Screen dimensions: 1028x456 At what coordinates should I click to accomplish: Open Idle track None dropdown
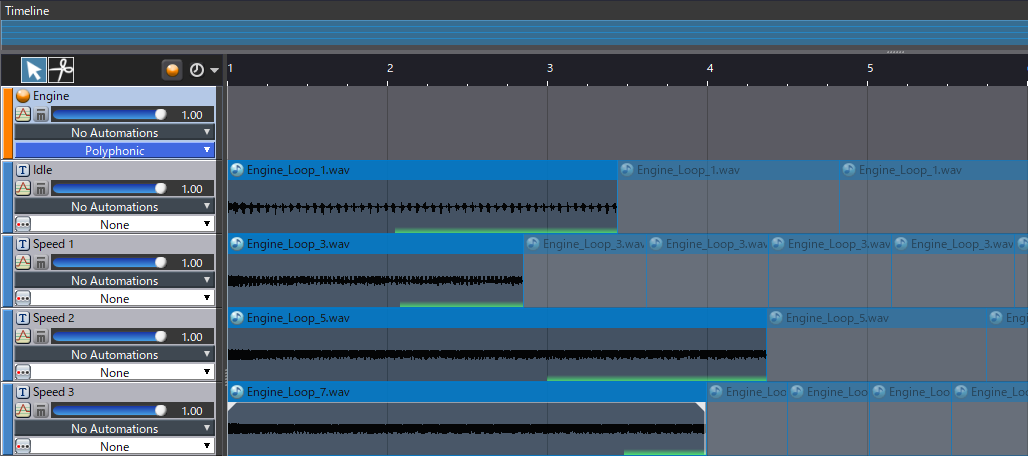point(123,224)
